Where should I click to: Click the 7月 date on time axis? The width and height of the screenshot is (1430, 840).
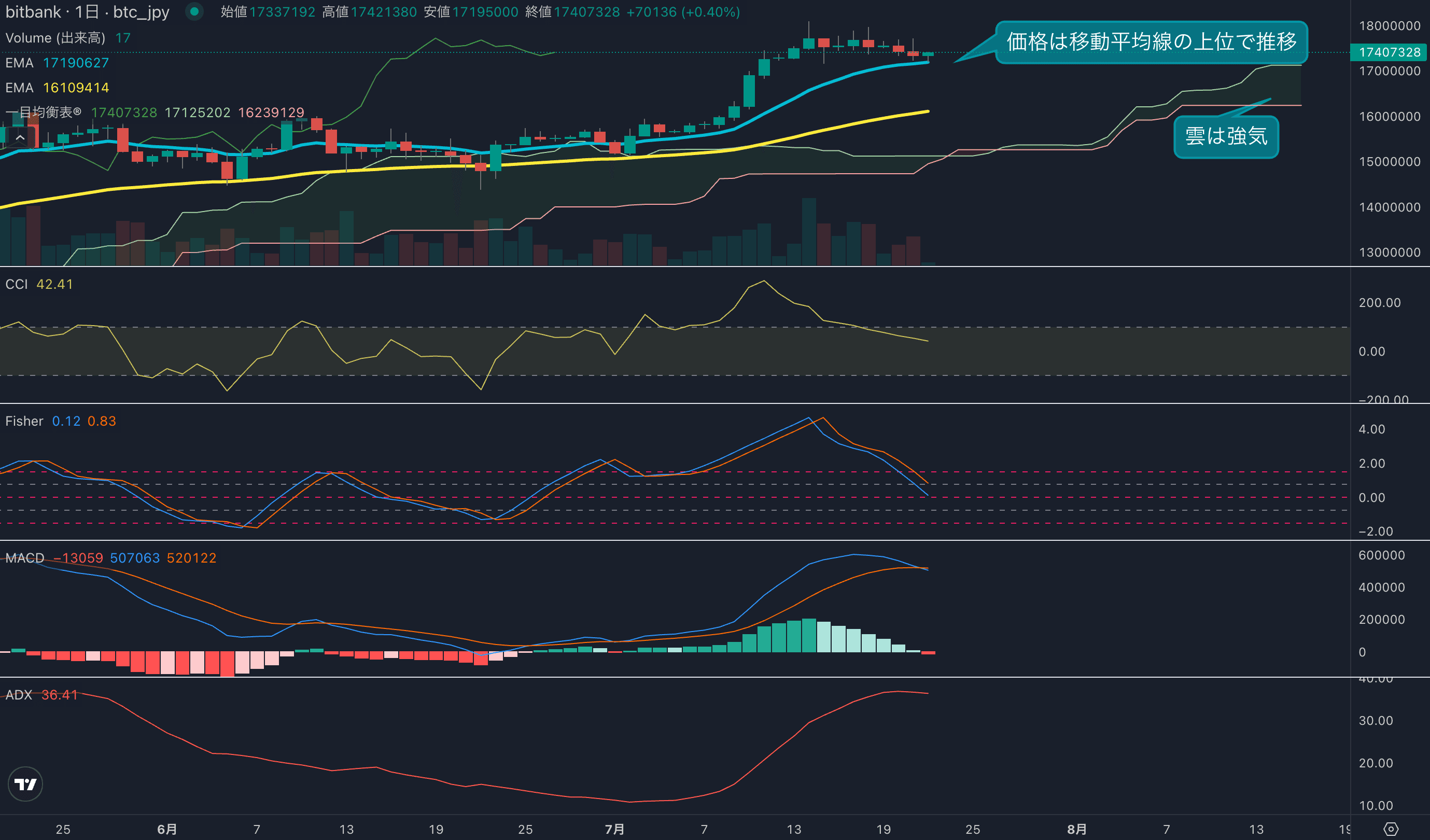614,829
